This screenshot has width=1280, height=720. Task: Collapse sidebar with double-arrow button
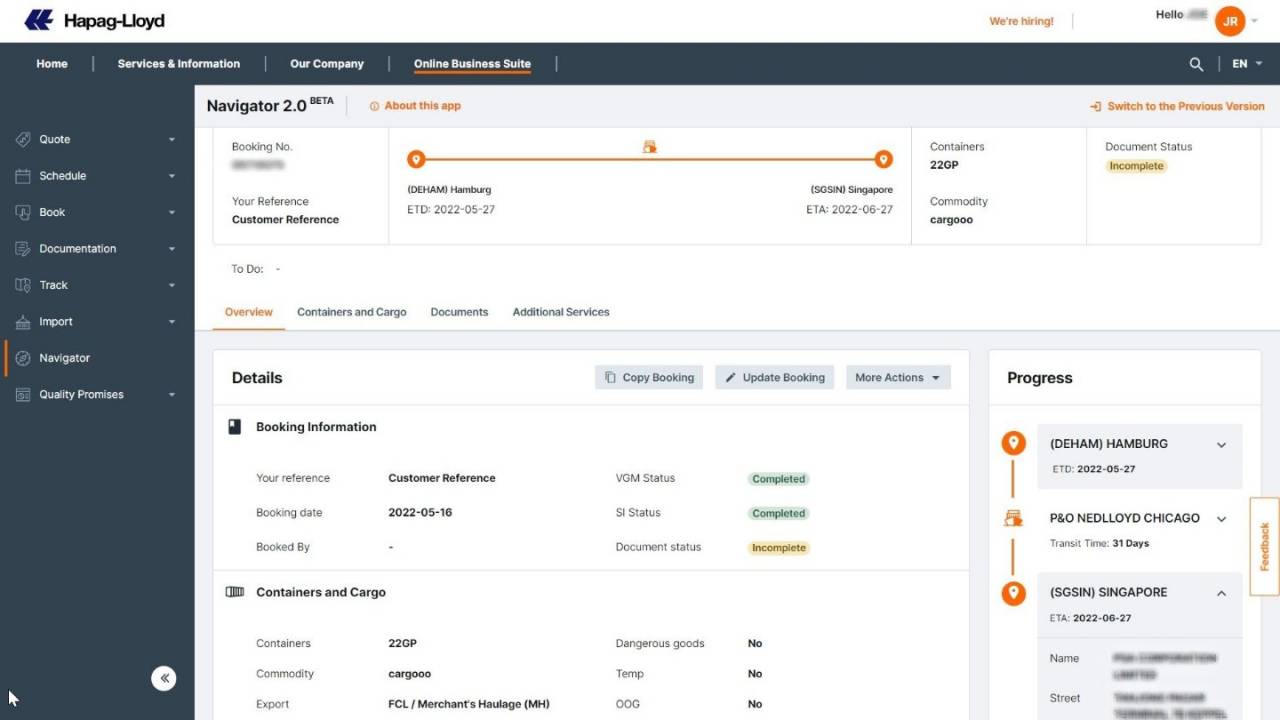pyautogui.click(x=164, y=678)
